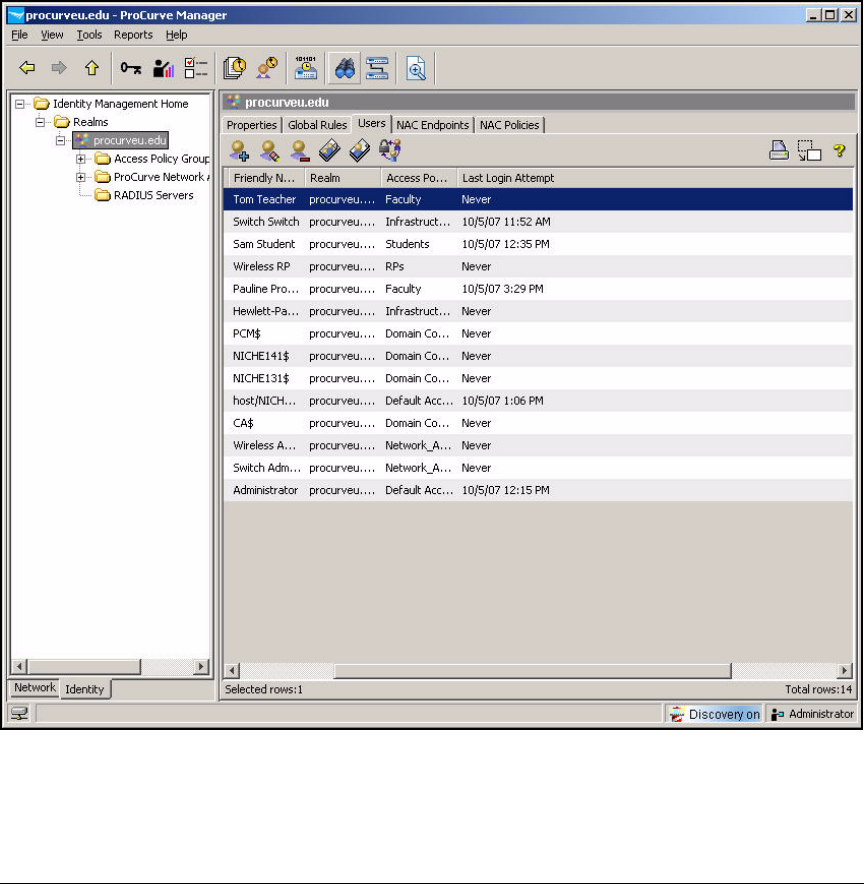The image size is (864, 884).
Task: Open the Help menu
Action: (176, 35)
